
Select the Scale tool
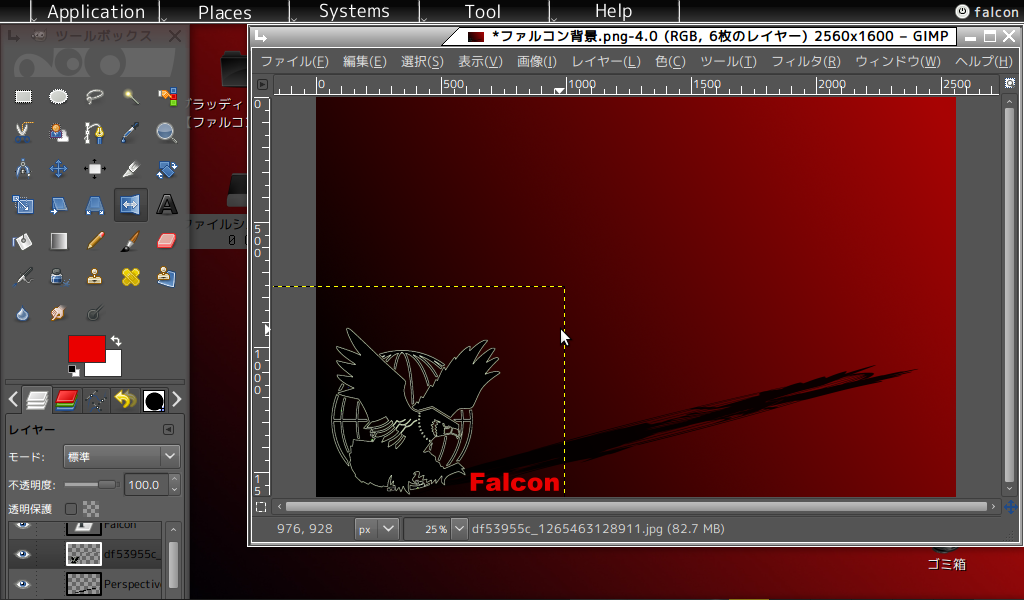pos(23,205)
